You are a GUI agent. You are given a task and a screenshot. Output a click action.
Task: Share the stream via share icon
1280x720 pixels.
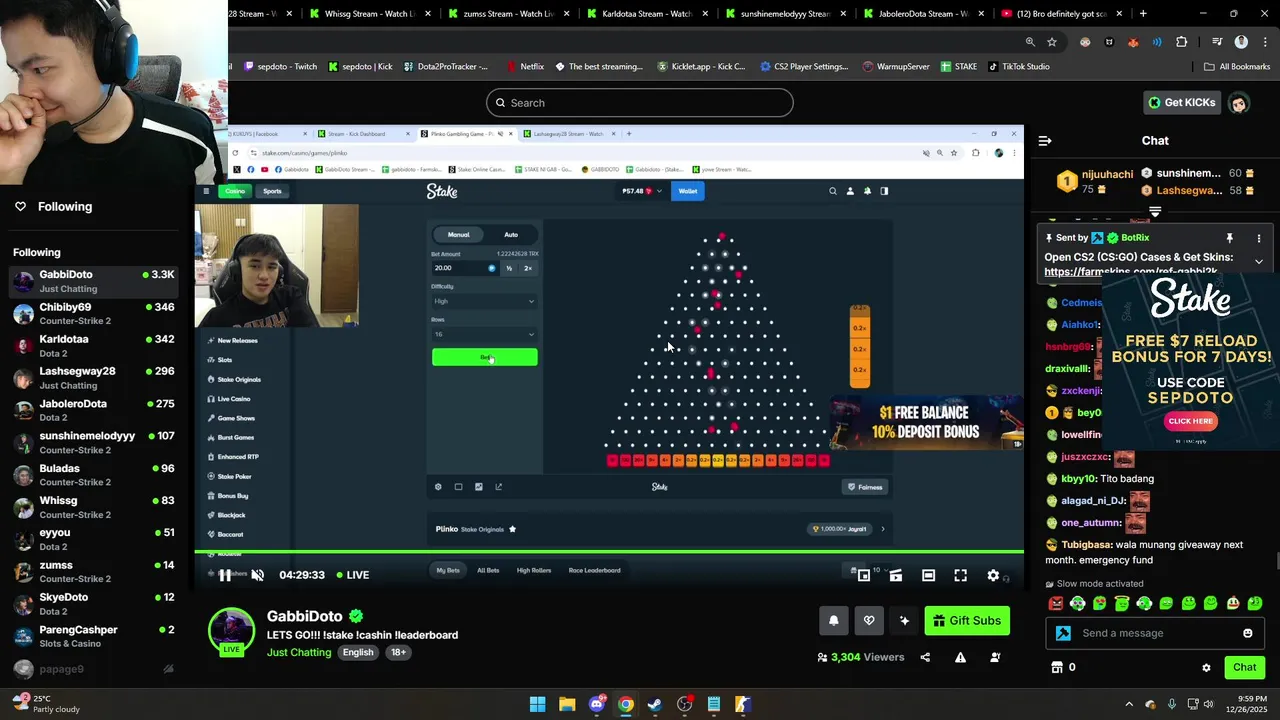coord(925,657)
